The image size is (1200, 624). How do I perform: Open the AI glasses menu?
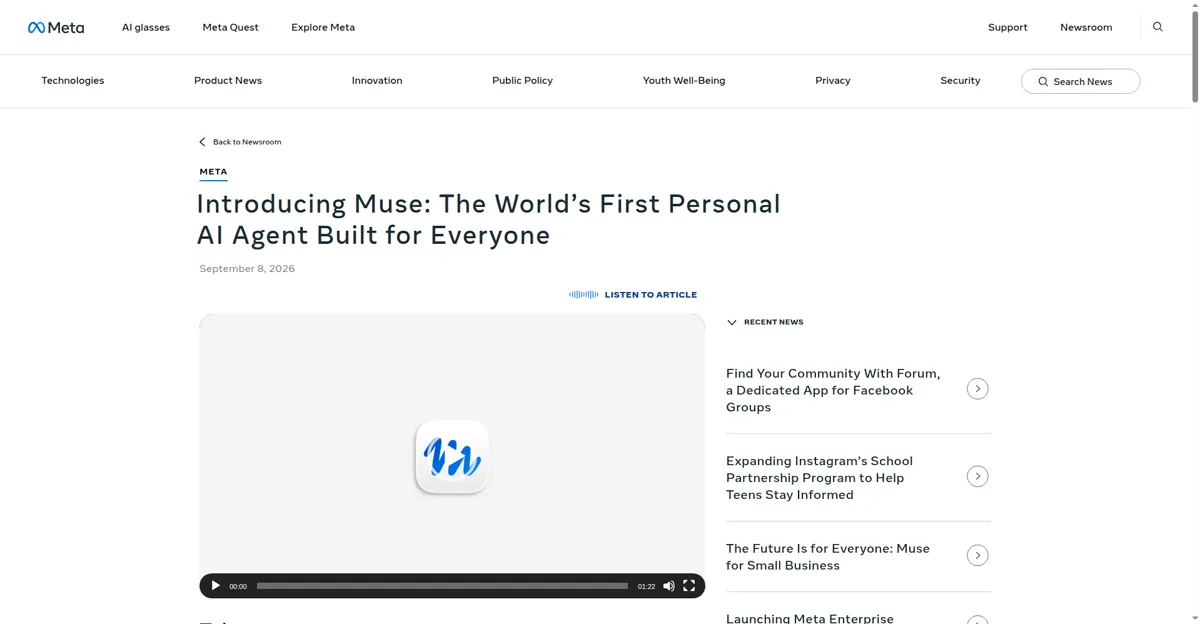click(x=146, y=27)
